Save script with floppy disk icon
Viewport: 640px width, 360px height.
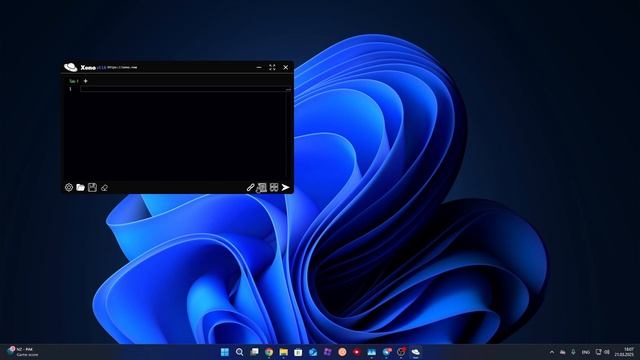[92, 187]
